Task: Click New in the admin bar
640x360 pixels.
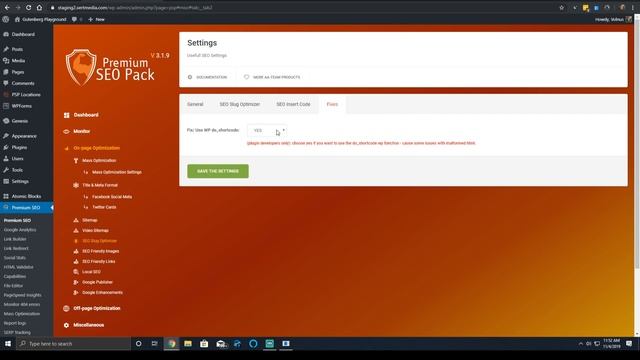Action: click(96, 19)
